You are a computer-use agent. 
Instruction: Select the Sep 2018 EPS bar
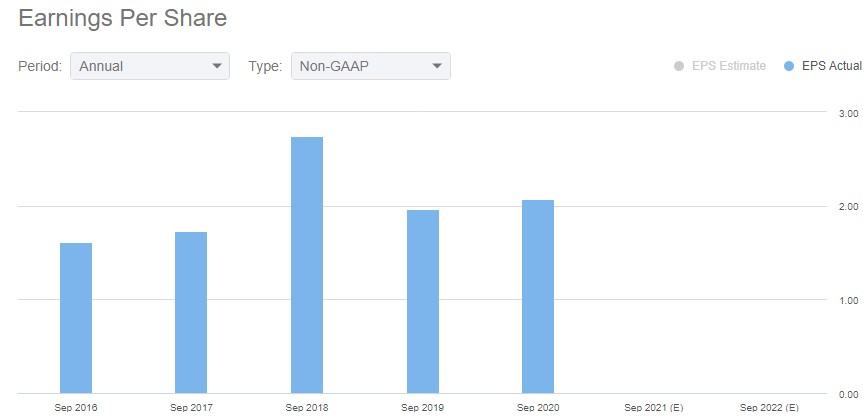[307, 265]
